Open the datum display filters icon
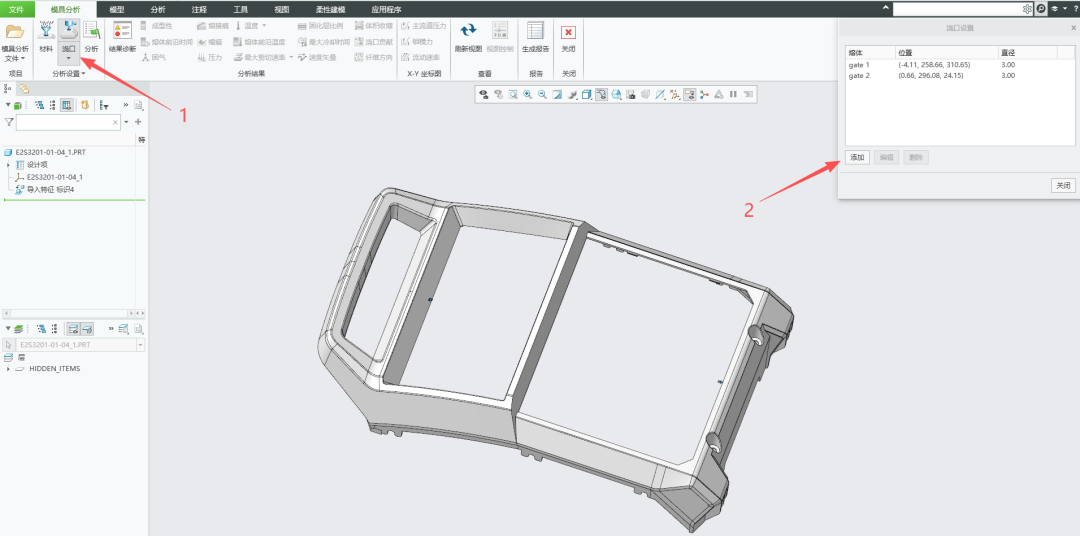 click(x=675, y=94)
